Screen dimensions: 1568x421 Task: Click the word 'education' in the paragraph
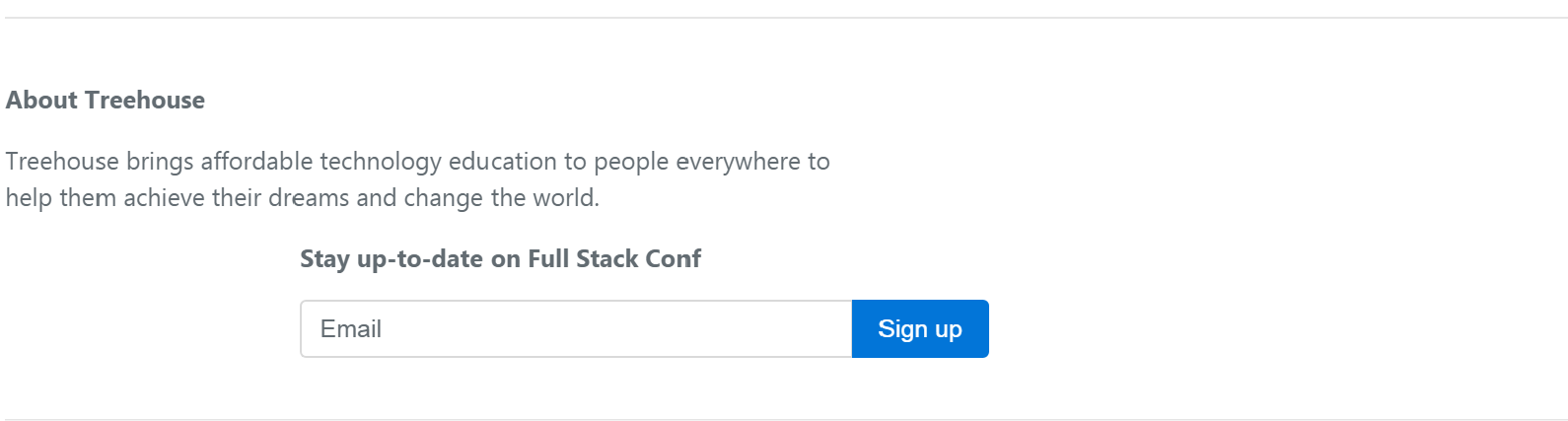click(503, 162)
